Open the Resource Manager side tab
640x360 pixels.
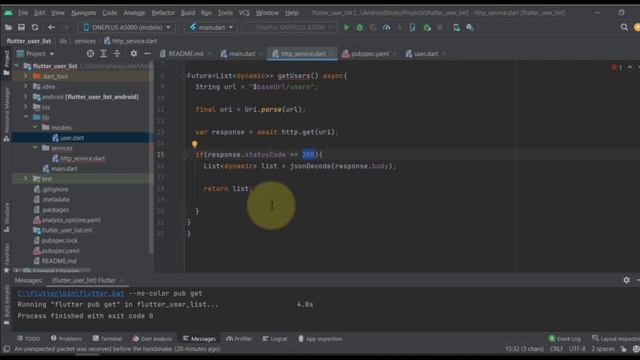click(7, 114)
